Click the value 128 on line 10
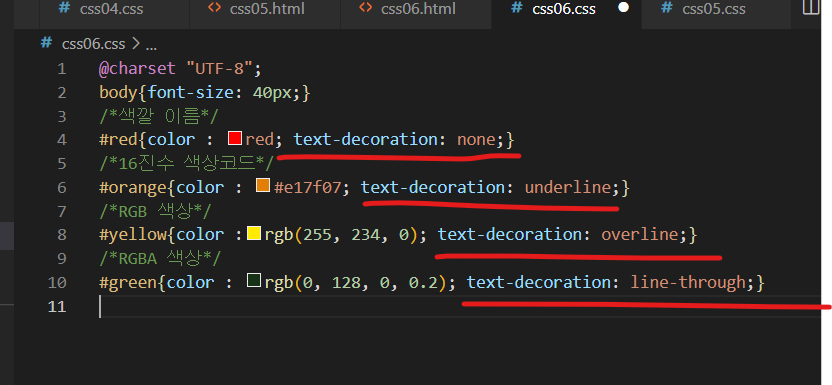 346,282
